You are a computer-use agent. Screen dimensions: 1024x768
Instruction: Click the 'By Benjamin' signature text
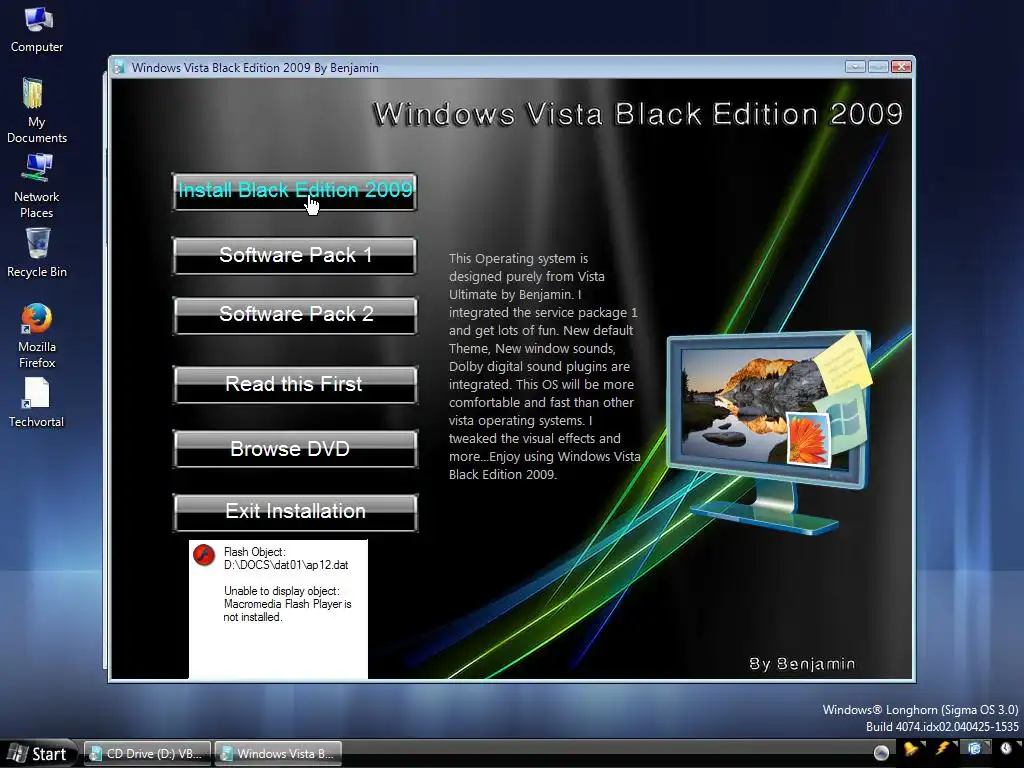point(802,664)
